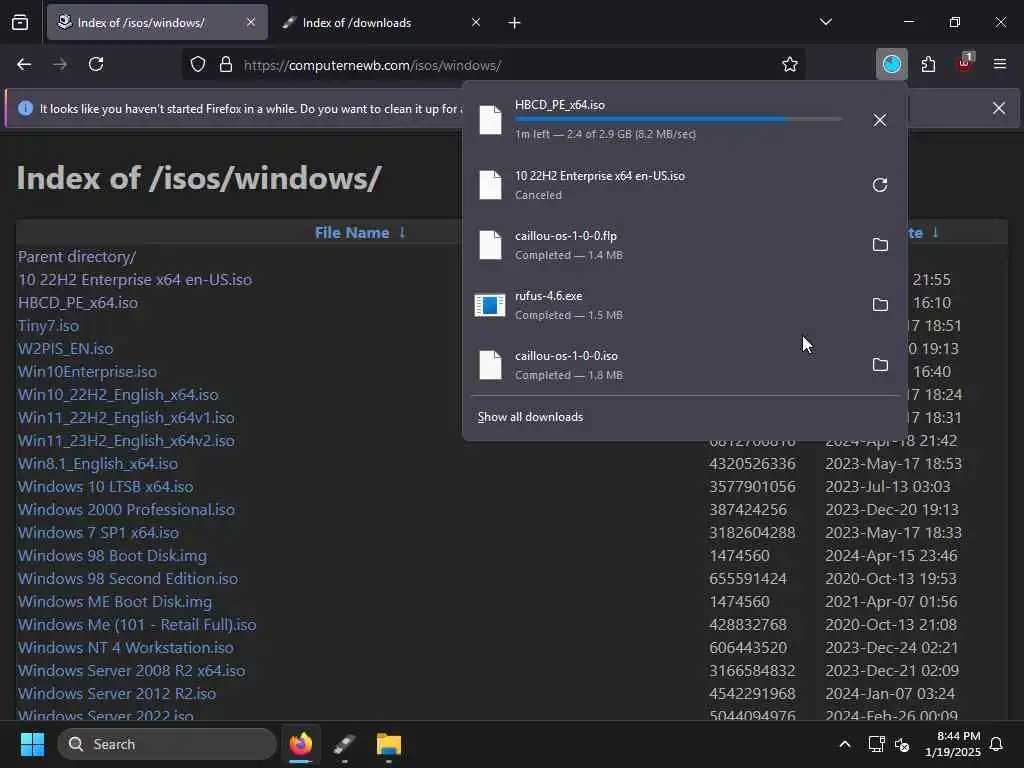
Task: Click the site security padlock icon
Action: point(226,65)
